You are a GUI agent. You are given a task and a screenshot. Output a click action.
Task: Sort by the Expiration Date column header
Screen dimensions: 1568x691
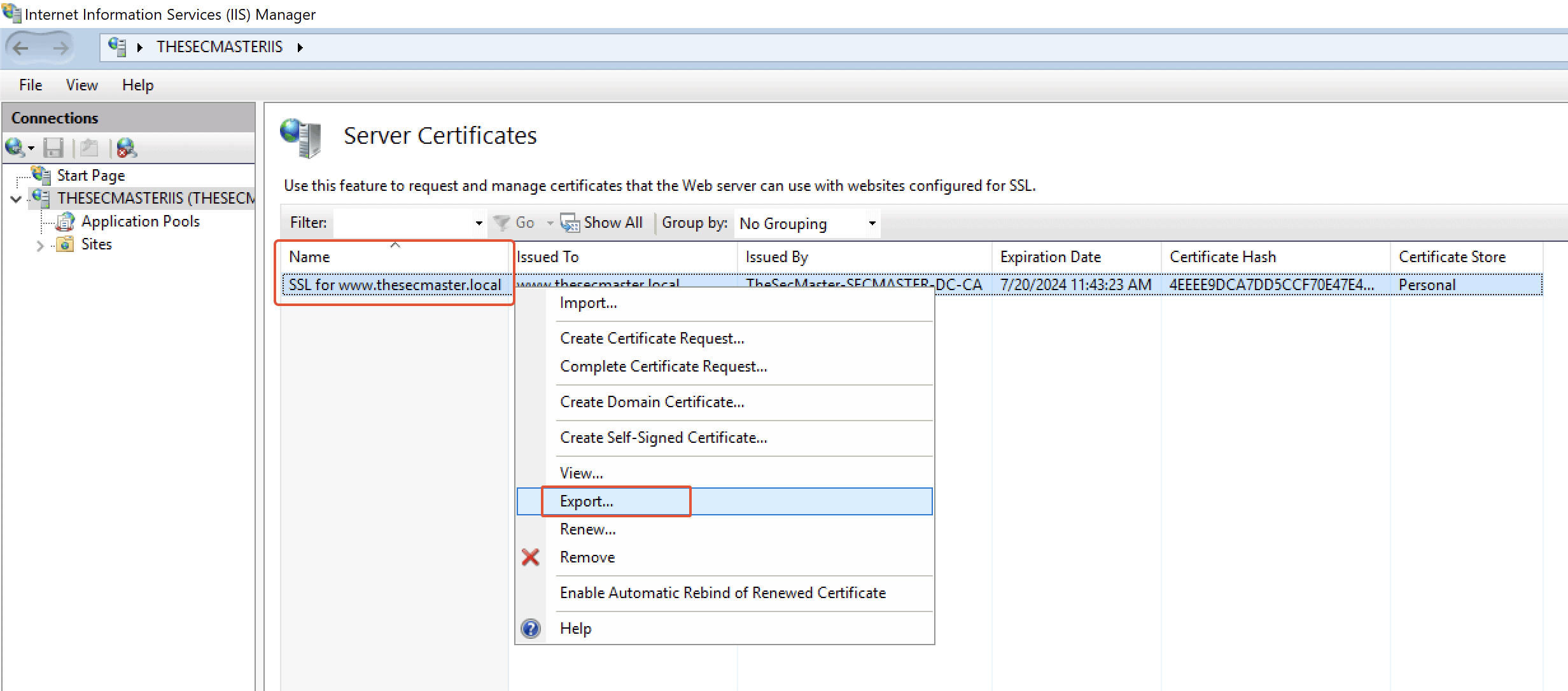coord(1077,256)
